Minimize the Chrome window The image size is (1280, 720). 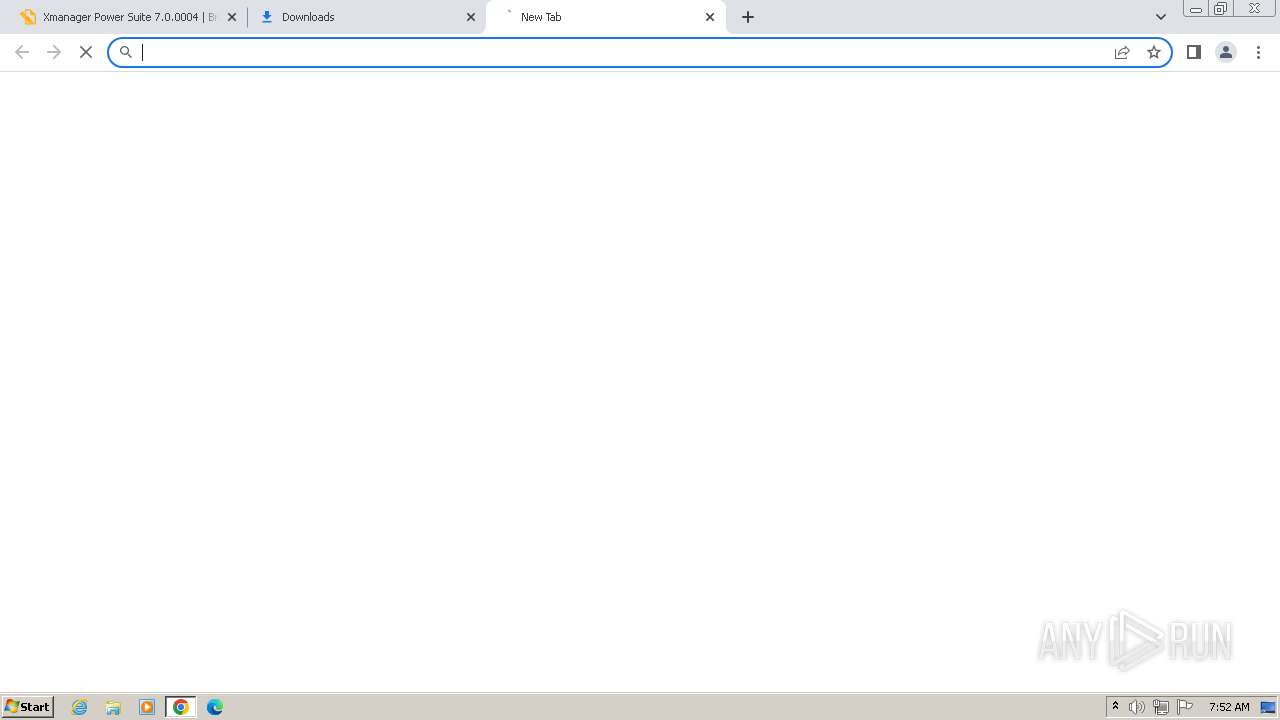pyautogui.click(x=1196, y=9)
